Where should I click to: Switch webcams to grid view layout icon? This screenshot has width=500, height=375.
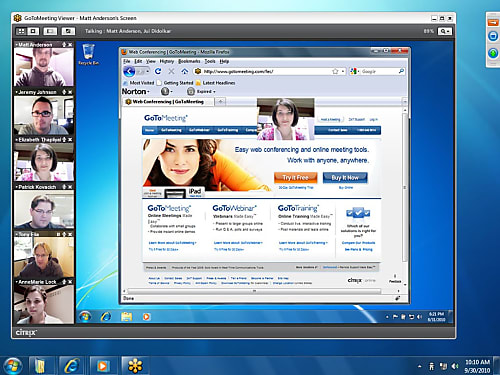[x=21, y=31]
